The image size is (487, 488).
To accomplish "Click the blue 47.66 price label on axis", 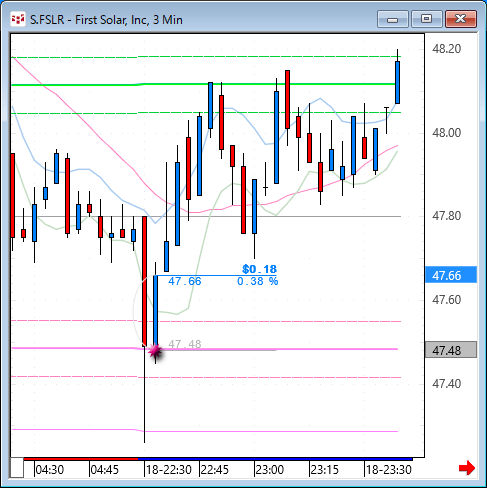I will pos(451,275).
